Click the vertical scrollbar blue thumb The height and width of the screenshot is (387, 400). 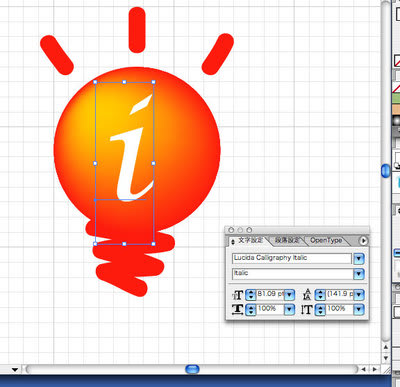[x=386, y=171]
